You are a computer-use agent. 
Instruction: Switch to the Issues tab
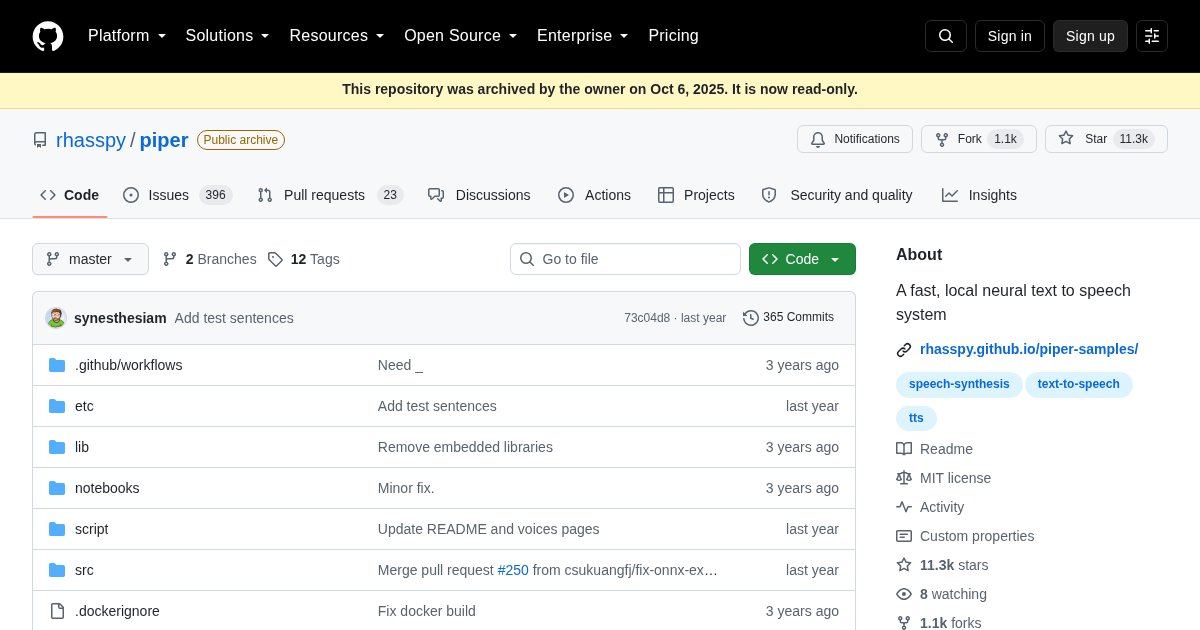(177, 195)
